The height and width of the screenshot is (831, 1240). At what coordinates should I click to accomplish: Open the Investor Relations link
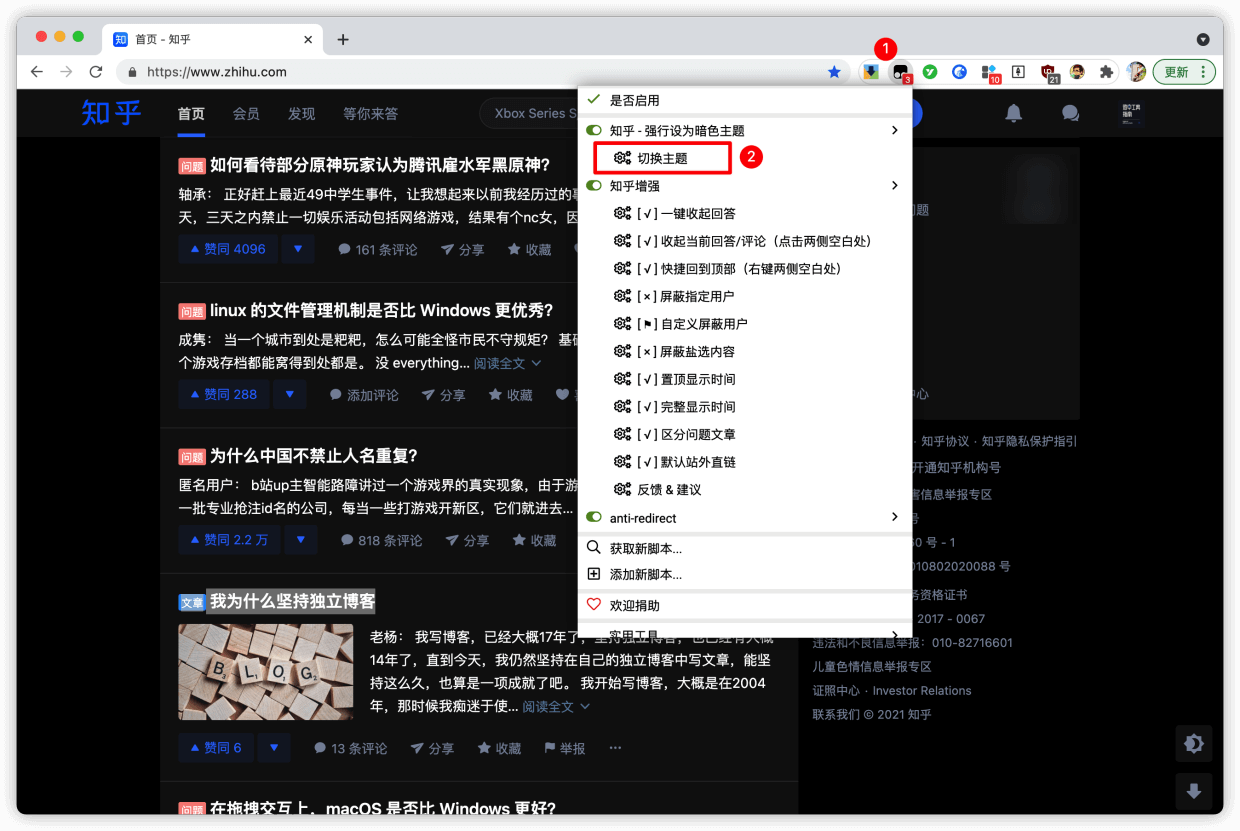click(x=922, y=690)
